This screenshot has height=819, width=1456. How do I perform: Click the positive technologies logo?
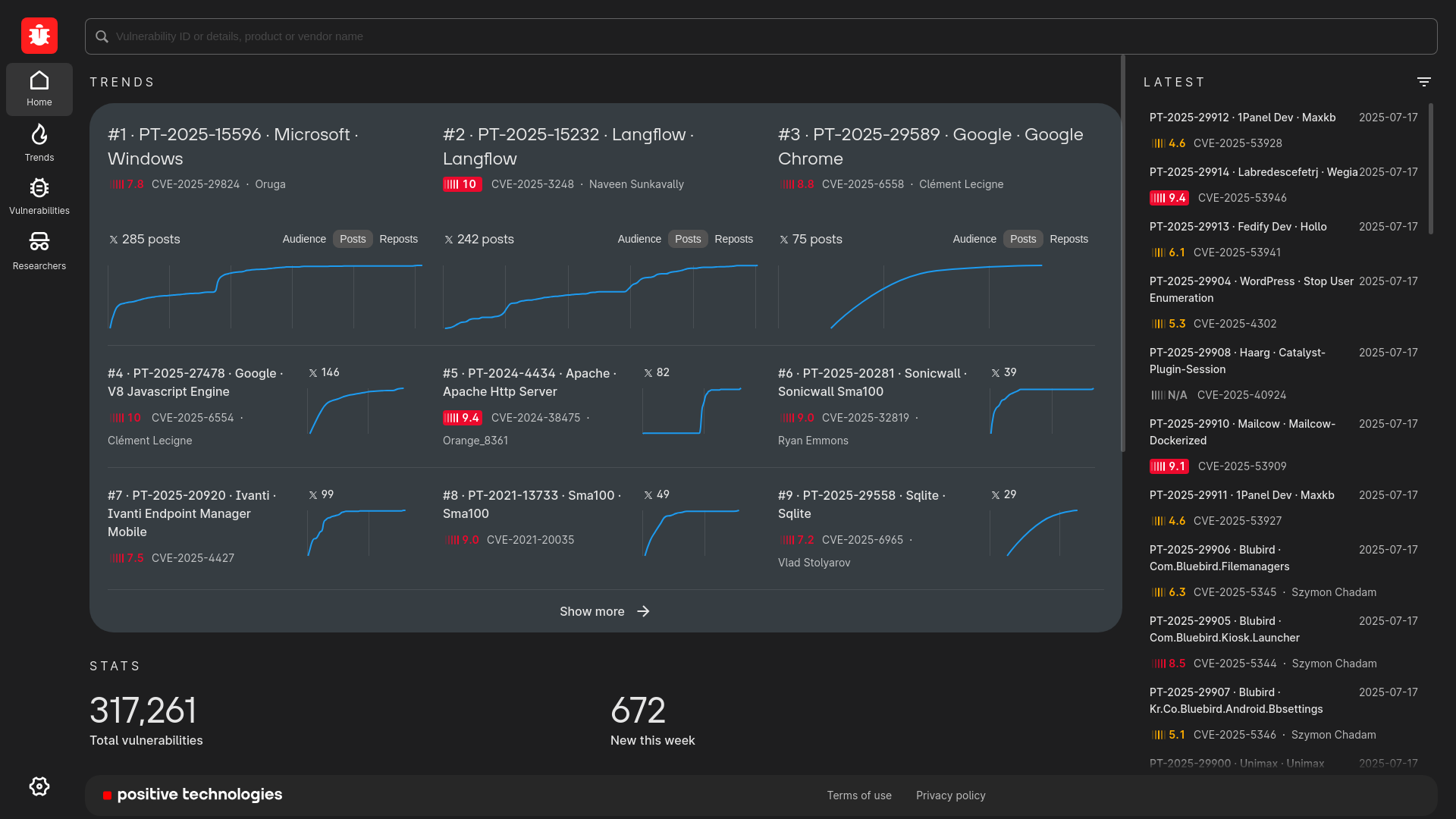(193, 795)
